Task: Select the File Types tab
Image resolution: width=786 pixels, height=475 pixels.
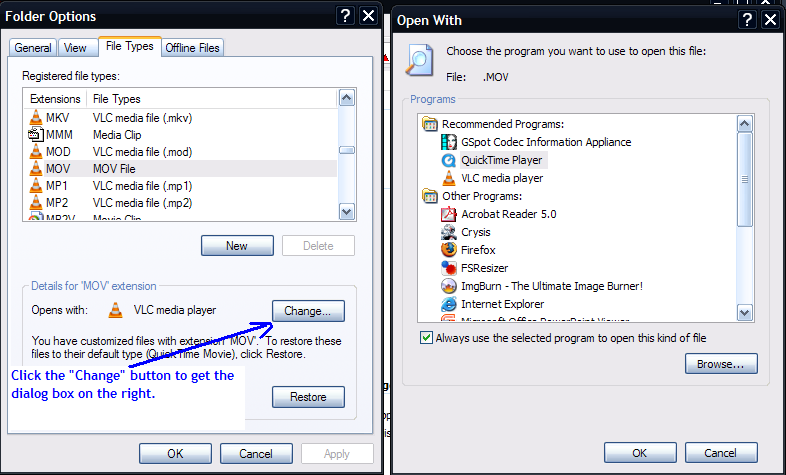Action: (130, 46)
